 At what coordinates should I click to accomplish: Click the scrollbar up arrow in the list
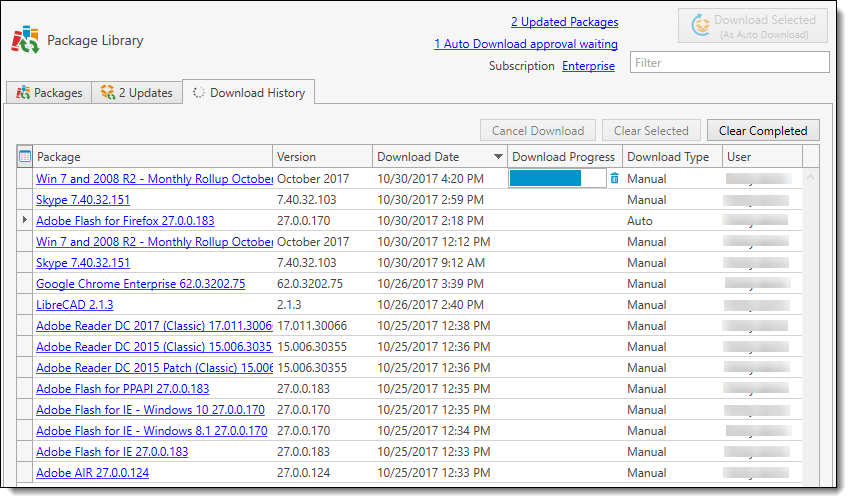[x=810, y=177]
